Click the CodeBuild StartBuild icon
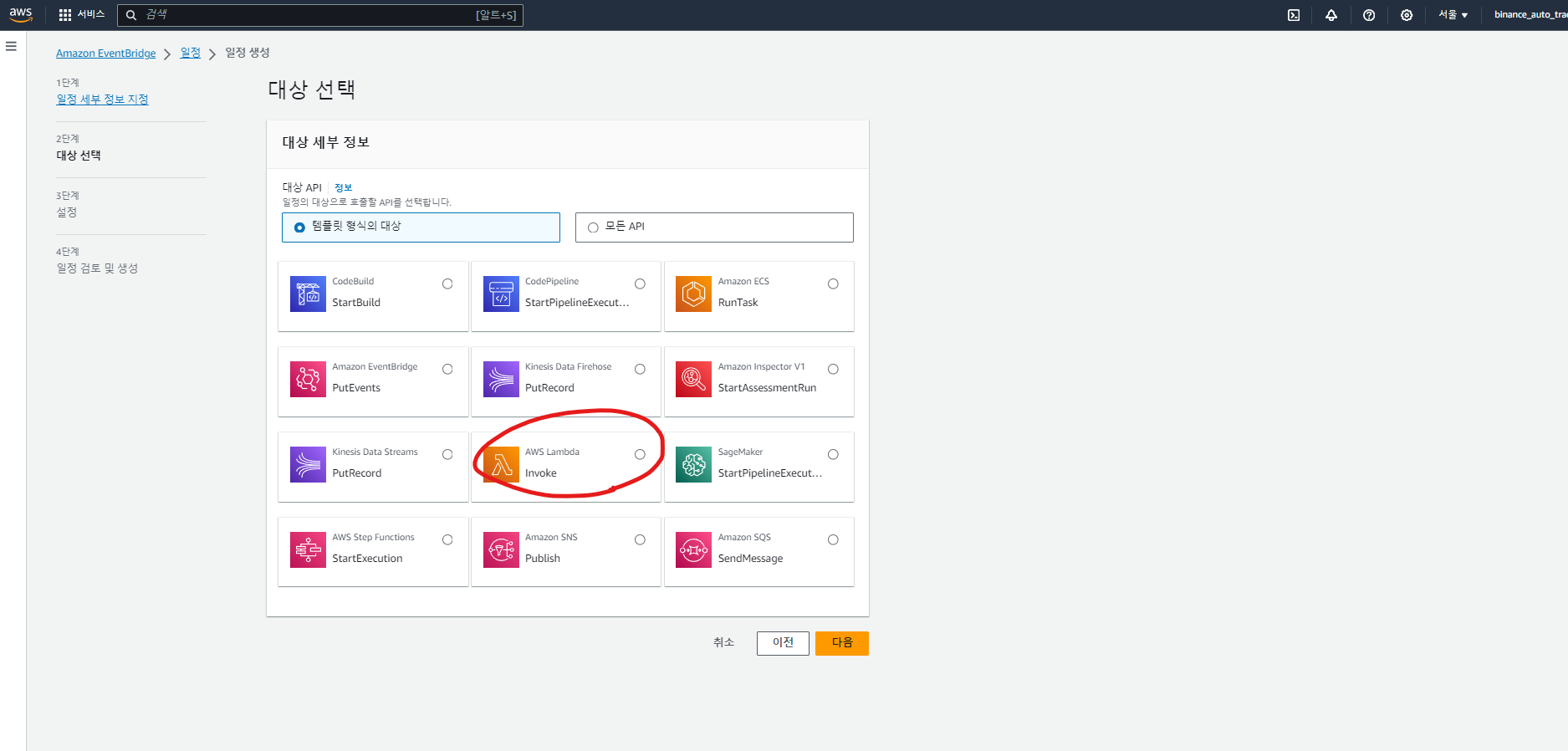The height and width of the screenshot is (751, 1568). [308, 294]
